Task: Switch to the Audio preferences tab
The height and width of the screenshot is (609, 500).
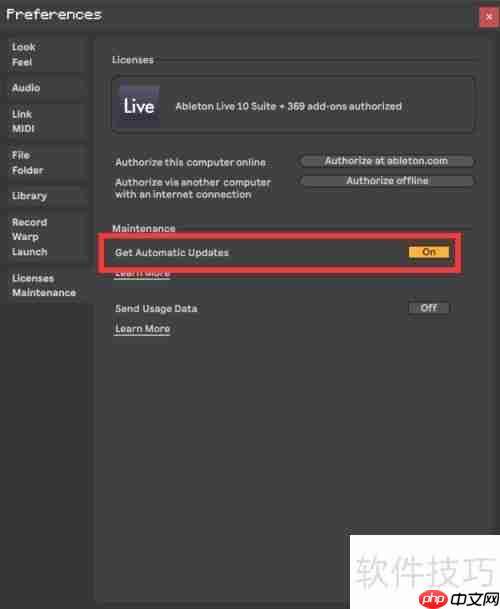Action: point(47,88)
